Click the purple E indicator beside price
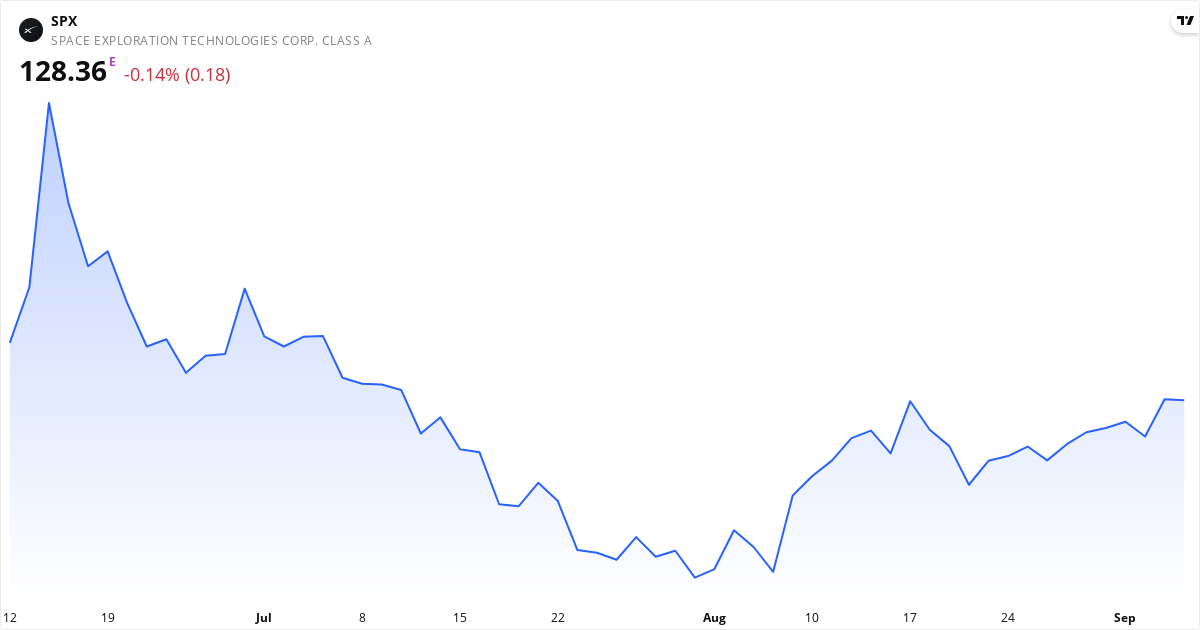The height and width of the screenshot is (630, 1200). [x=113, y=62]
